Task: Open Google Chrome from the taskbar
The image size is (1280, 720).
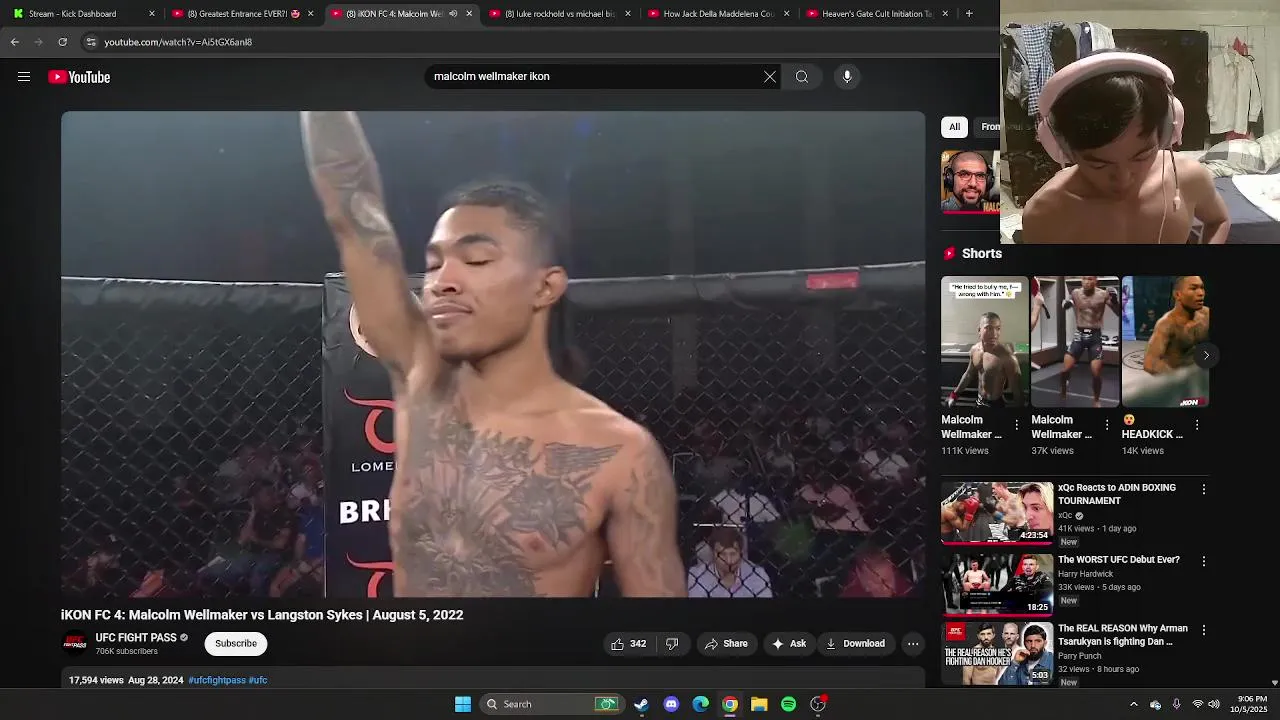Action: pos(730,704)
